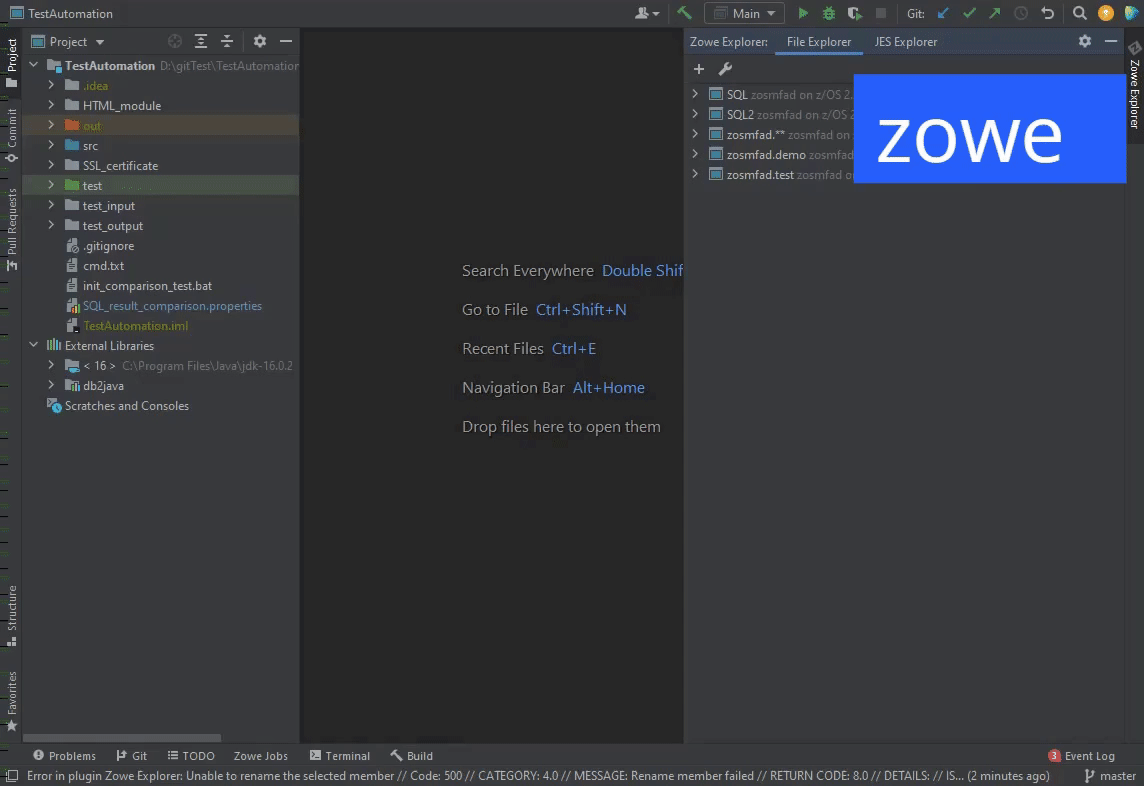Expand the src folder in project tree
Screen dimensions: 1144x786
51,146
